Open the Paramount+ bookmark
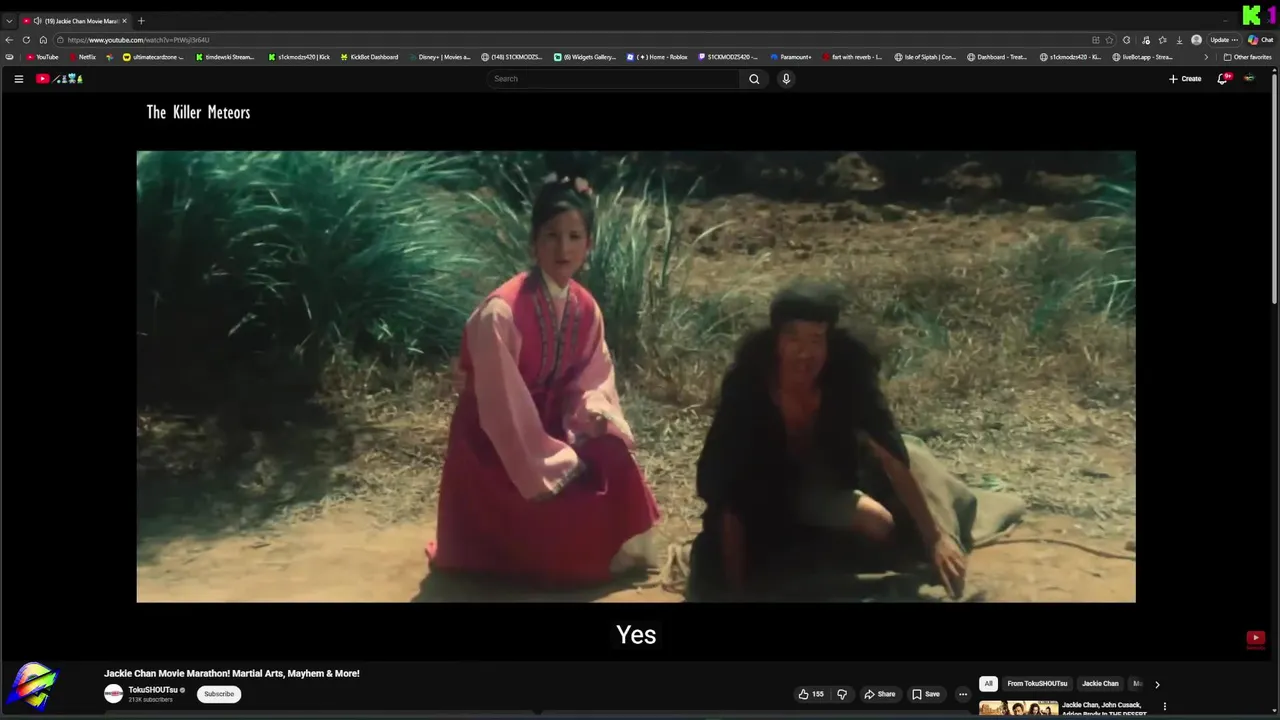Screen dimensions: 1280x720 (x=791, y=57)
